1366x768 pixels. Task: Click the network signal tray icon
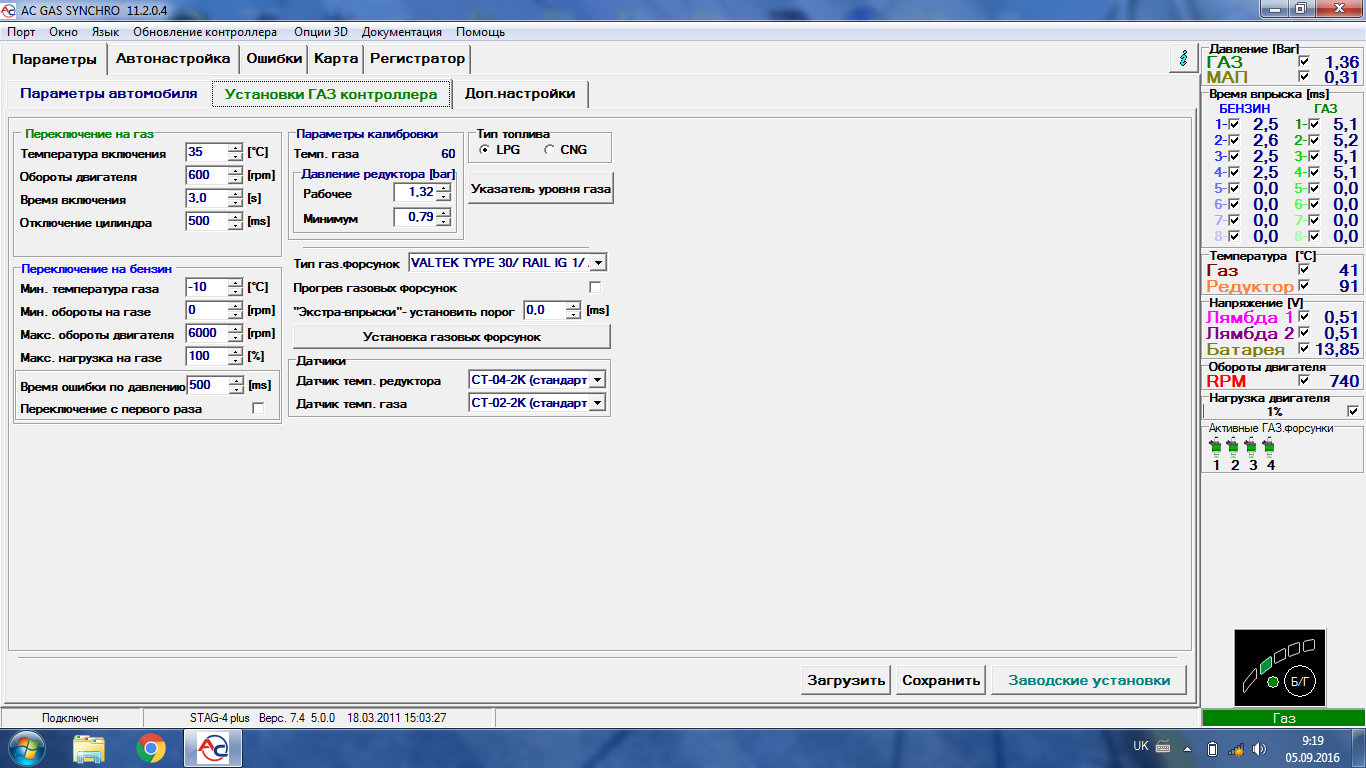1235,748
